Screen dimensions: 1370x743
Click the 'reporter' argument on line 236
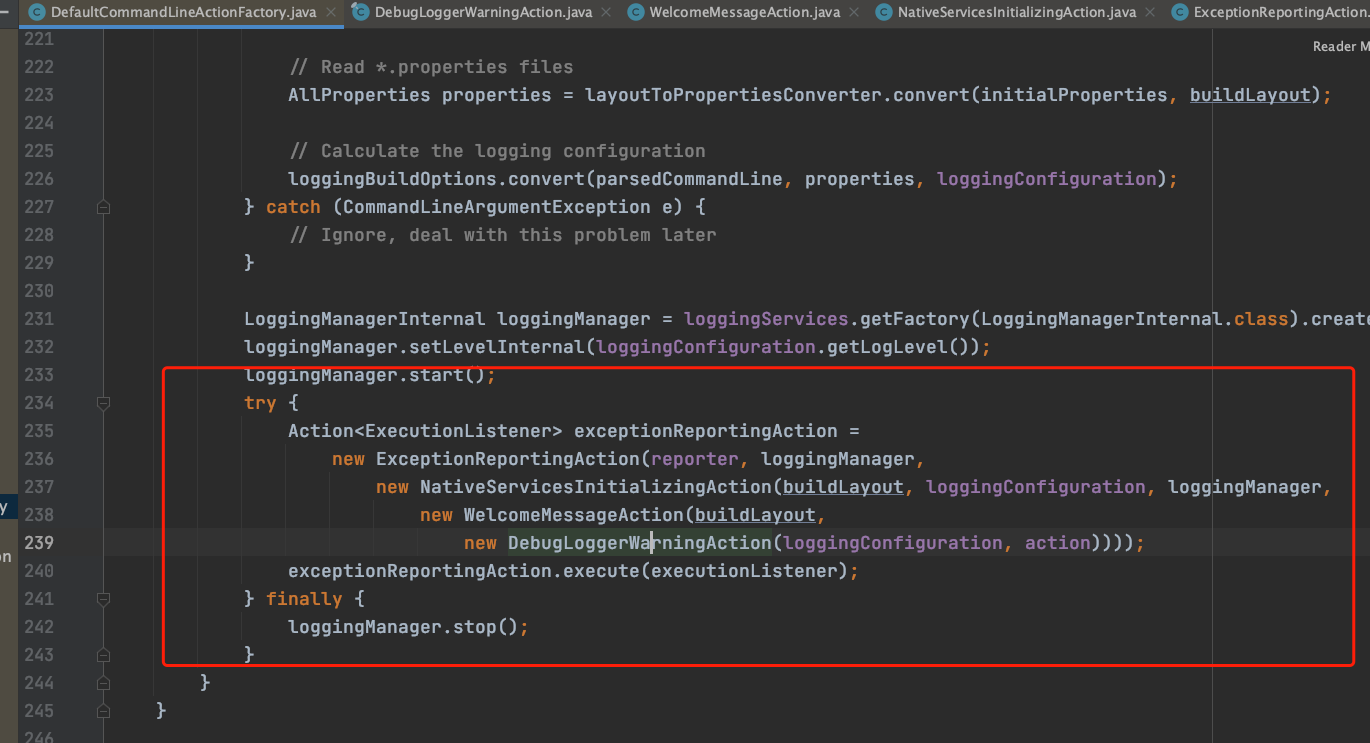pyautogui.click(x=695, y=459)
